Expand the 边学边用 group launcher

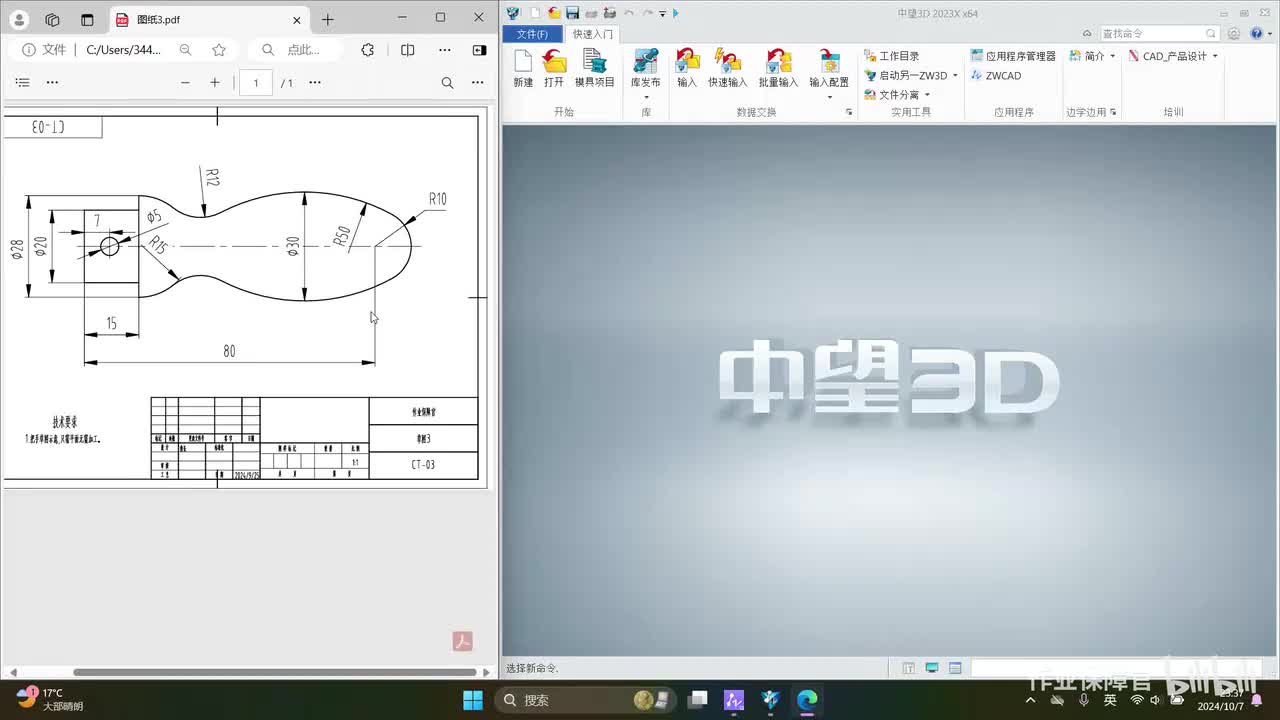[x=1113, y=112]
